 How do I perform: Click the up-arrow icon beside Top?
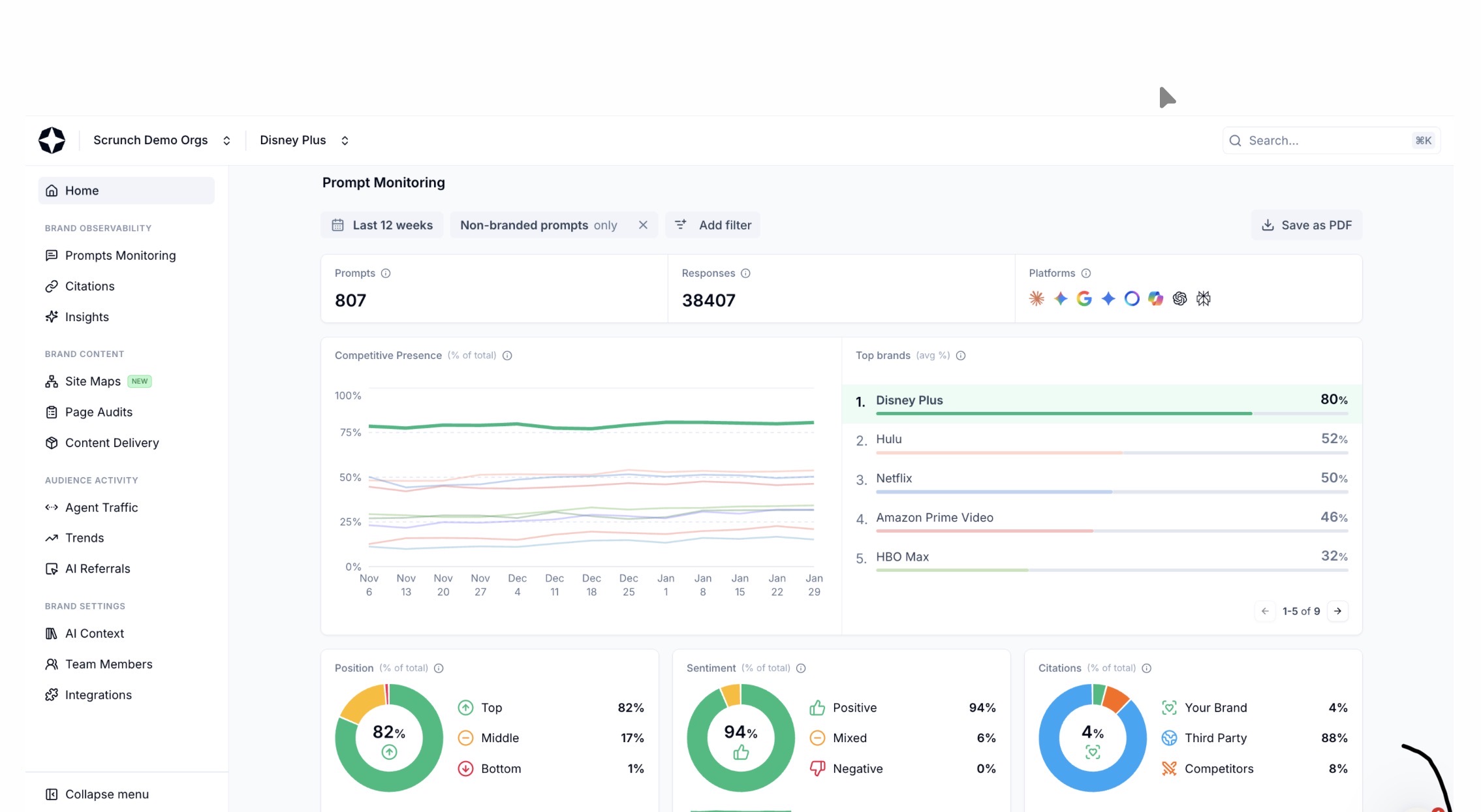pyautogui.click(x=465, y=708)
